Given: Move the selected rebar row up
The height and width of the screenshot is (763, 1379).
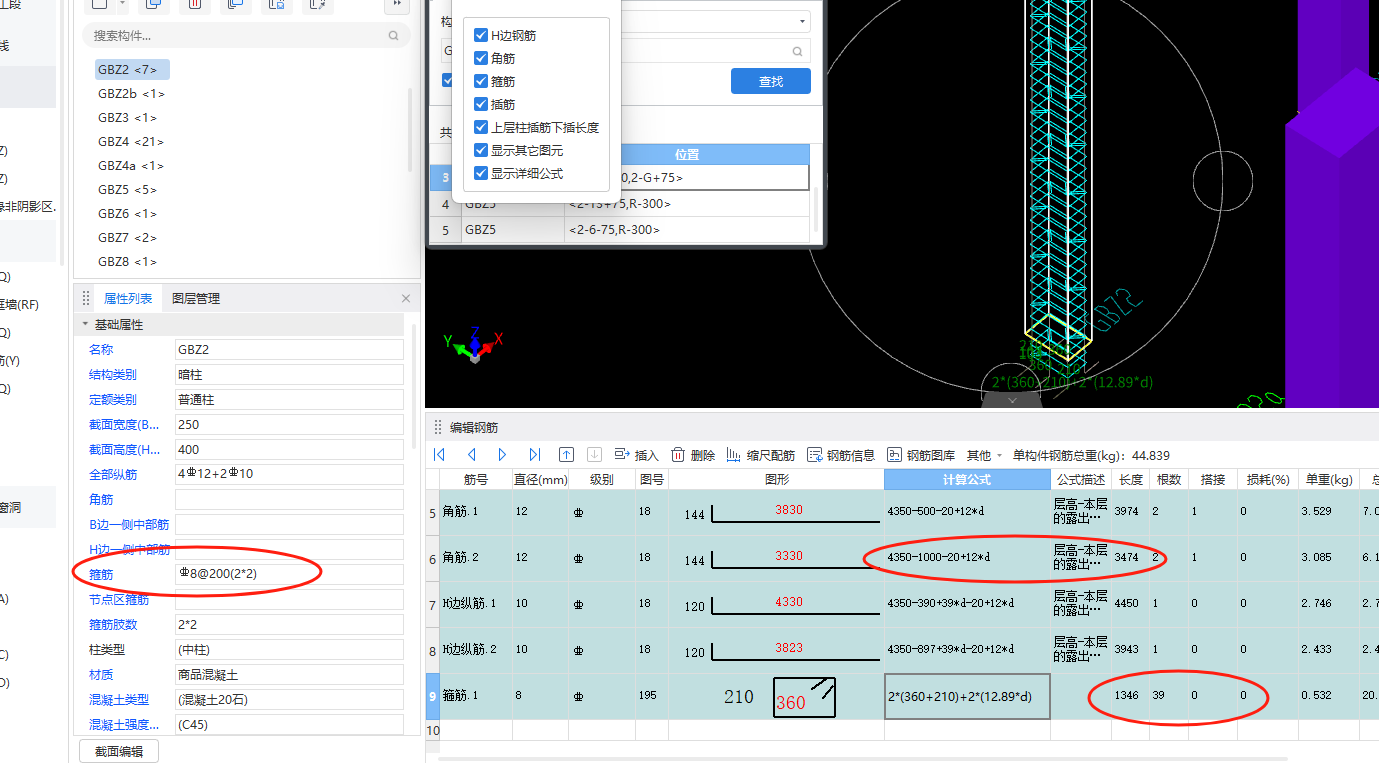Looking at the screenshot, I should (x=567, y=455).
